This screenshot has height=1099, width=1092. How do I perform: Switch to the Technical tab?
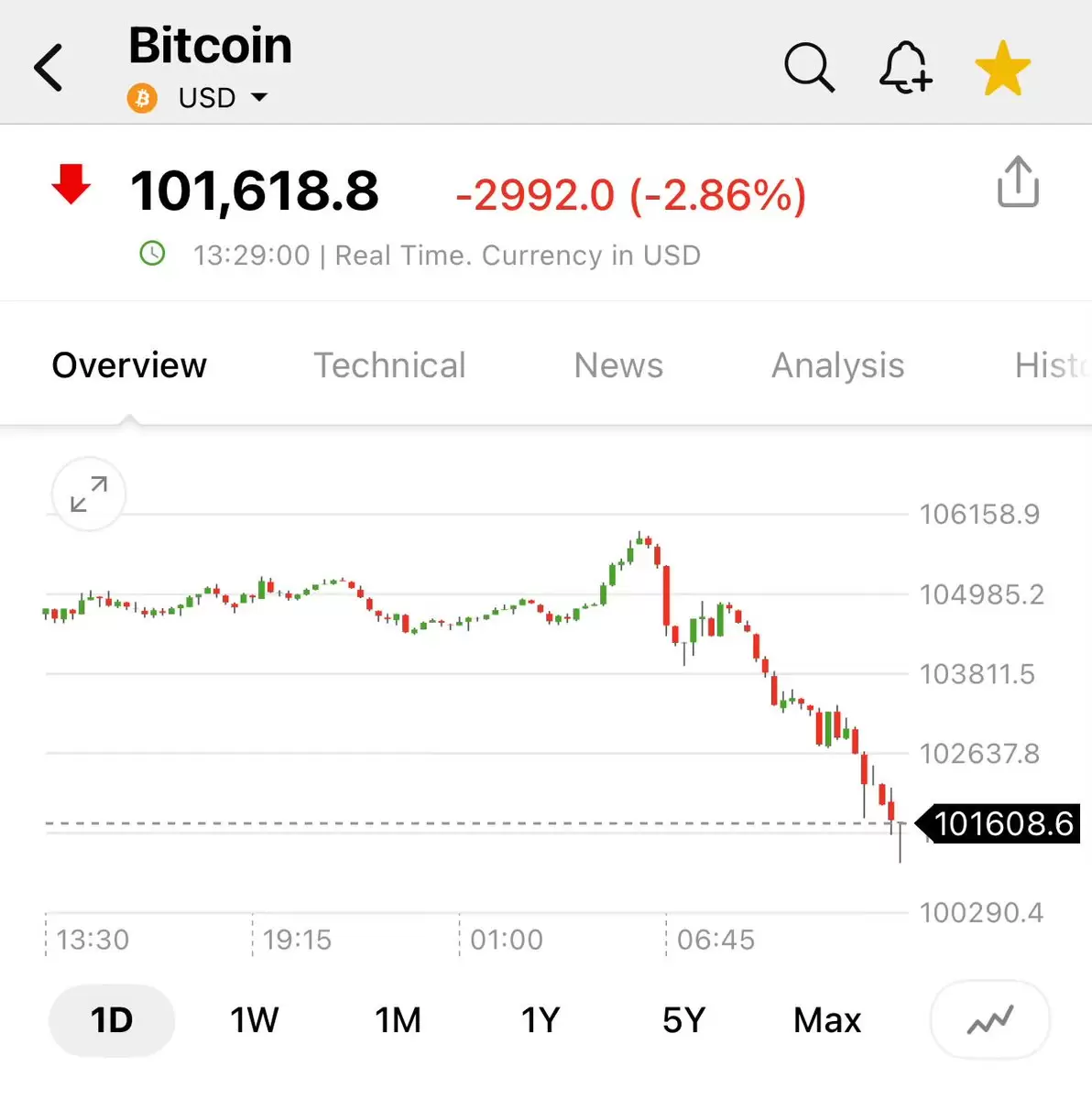tap(390, 365)
